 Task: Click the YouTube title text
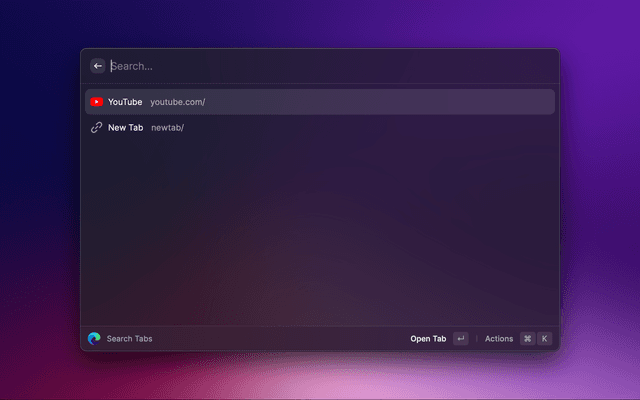click(125, 102)
